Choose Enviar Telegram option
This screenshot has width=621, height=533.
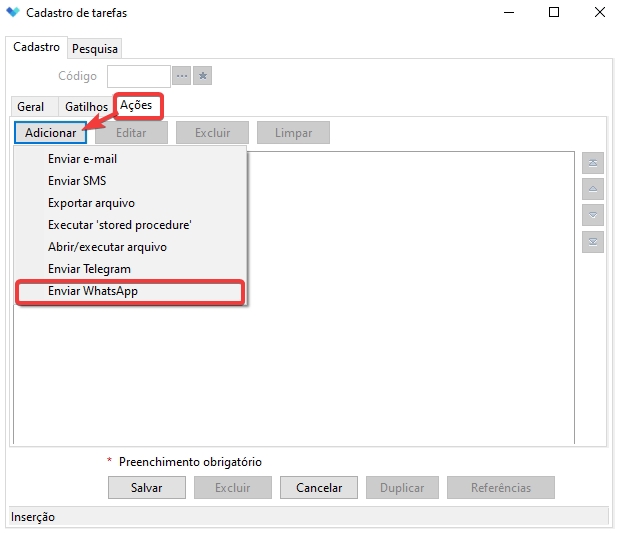89,269
